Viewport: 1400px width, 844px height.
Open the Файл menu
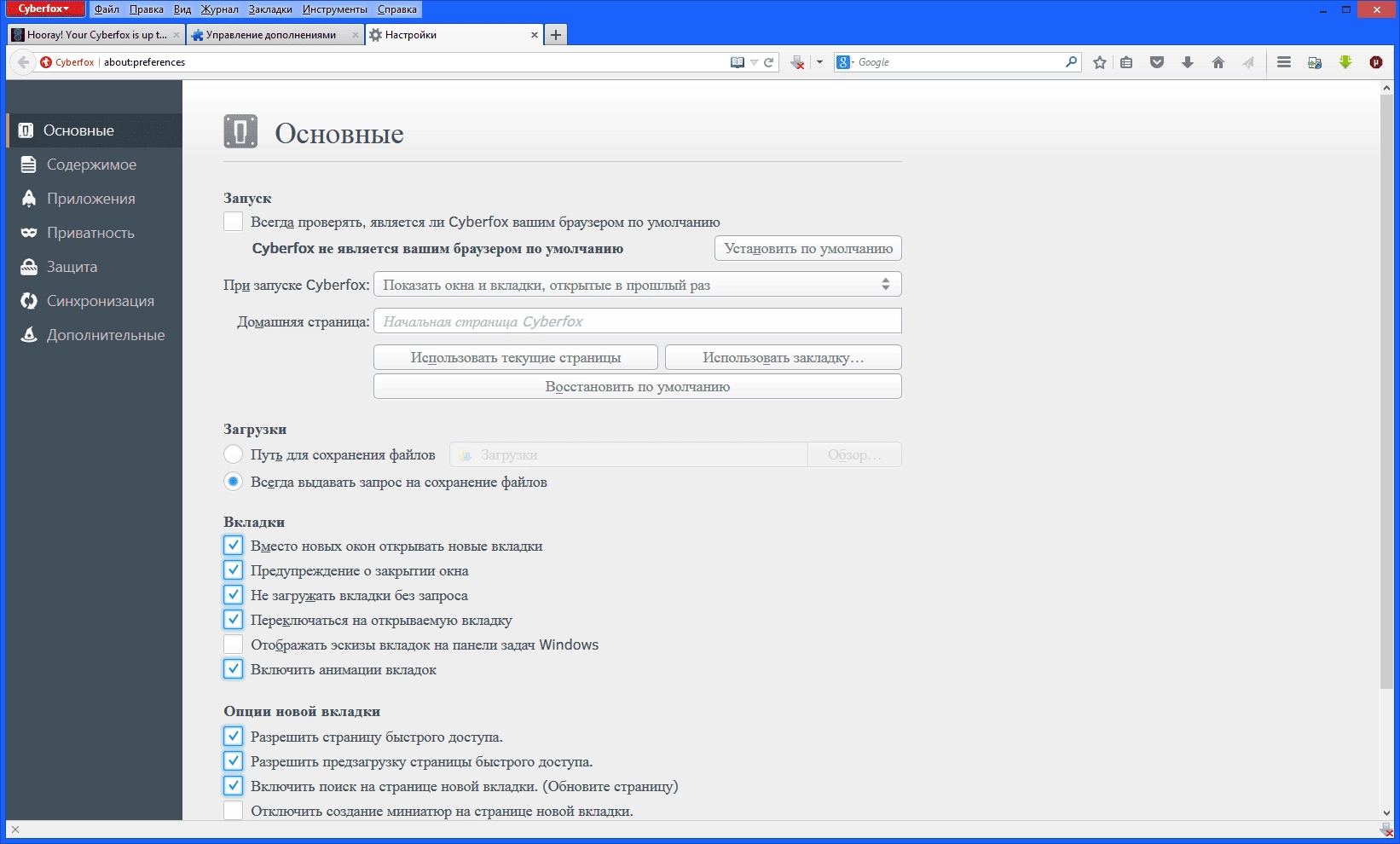pyautogui.click(x=107, y=9)
